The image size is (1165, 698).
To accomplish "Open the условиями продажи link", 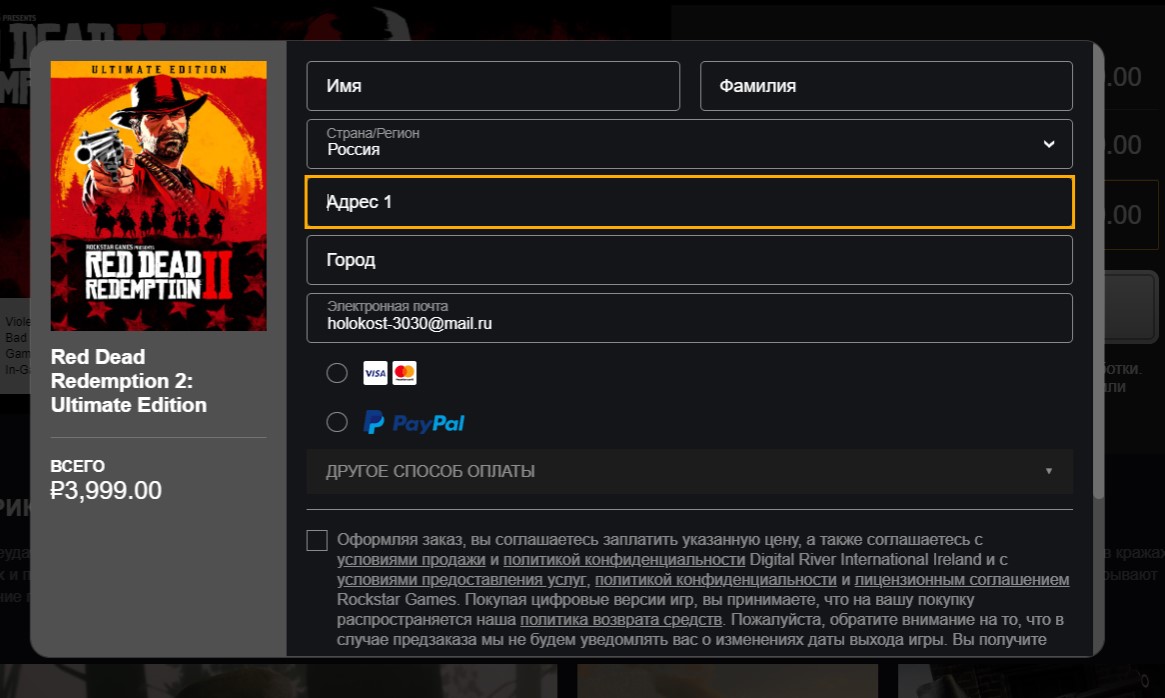I will [x=411, y=560].
